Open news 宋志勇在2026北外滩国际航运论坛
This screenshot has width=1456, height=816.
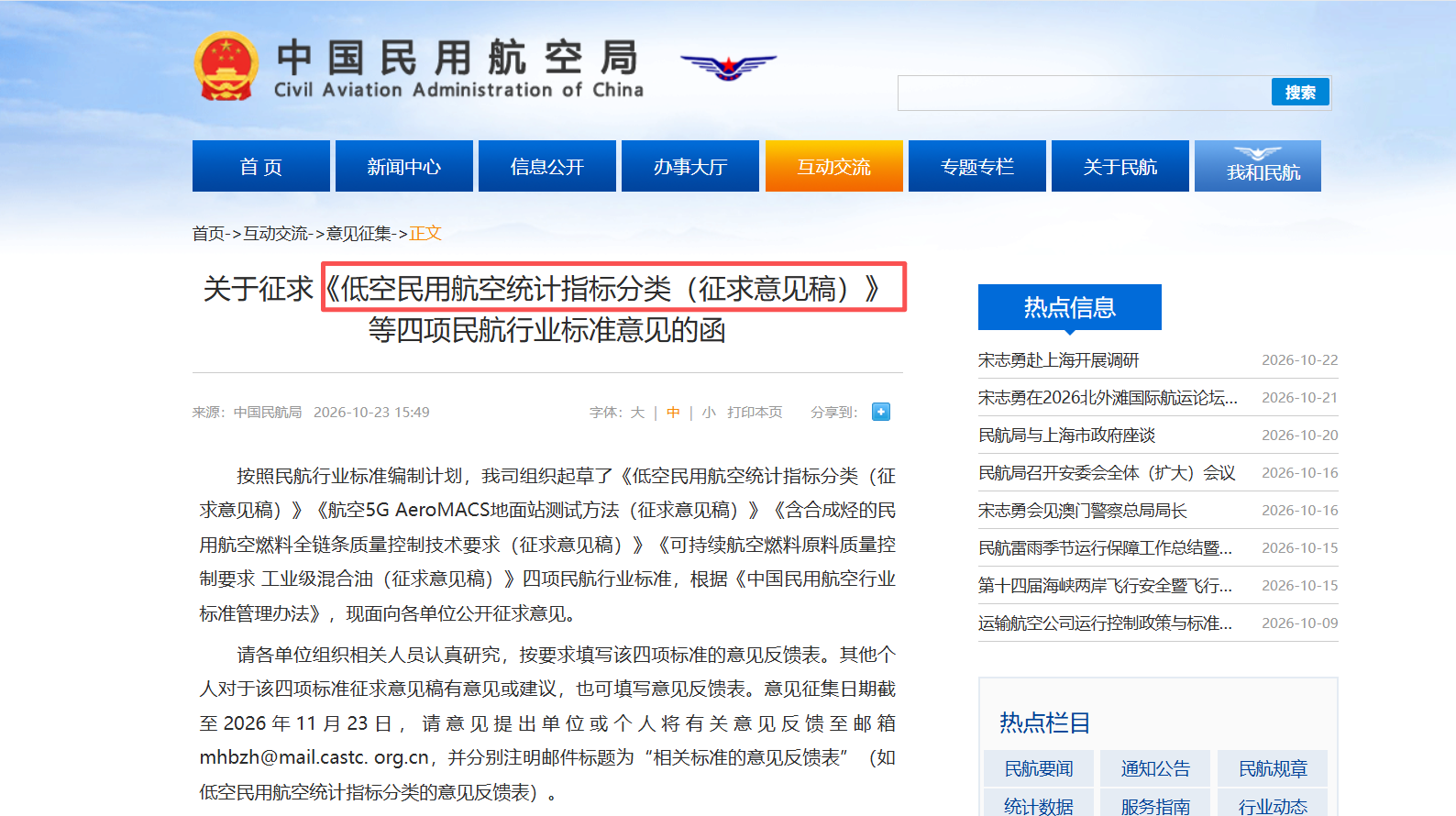tap(1108, 398)
